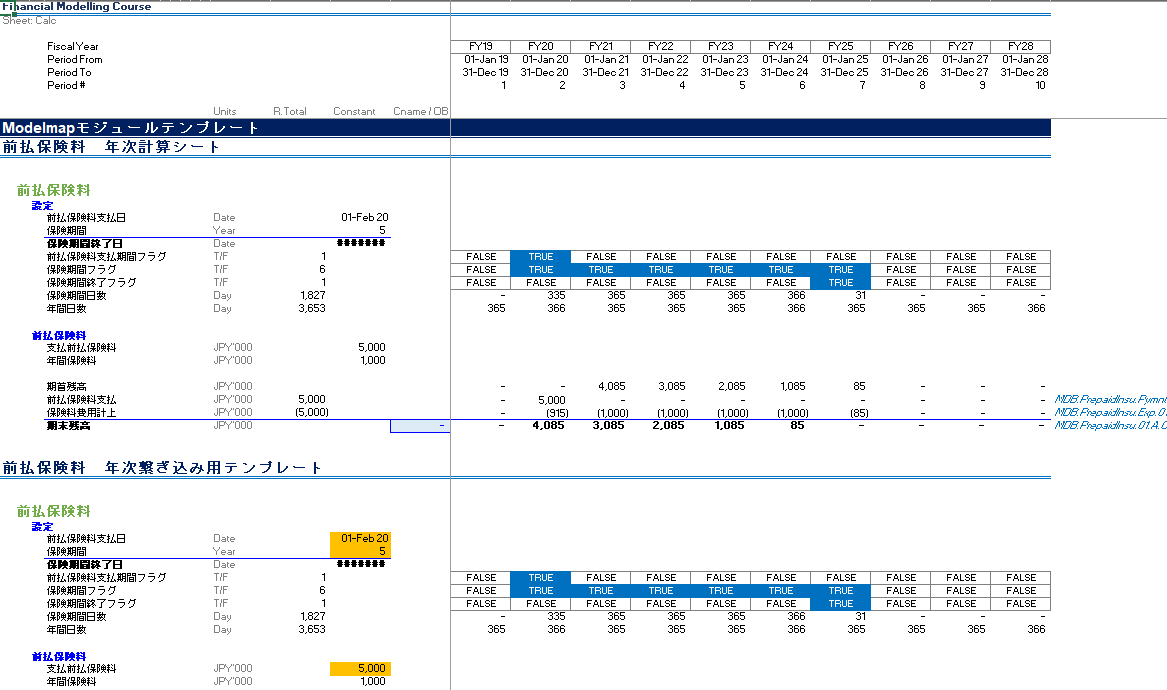
Task: Follow the NDB.PrepaidInsu.Exp link
Action: [x=1110, y=412]
